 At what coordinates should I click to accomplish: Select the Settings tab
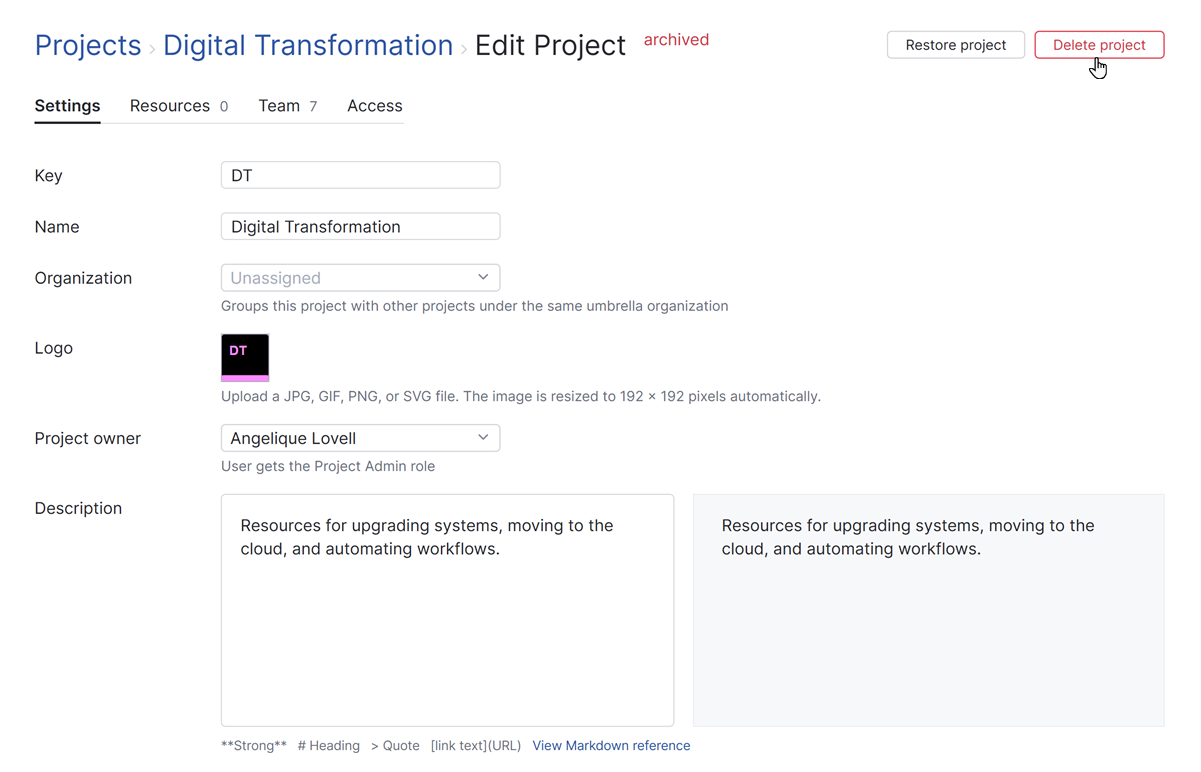[x=67, y=106]
